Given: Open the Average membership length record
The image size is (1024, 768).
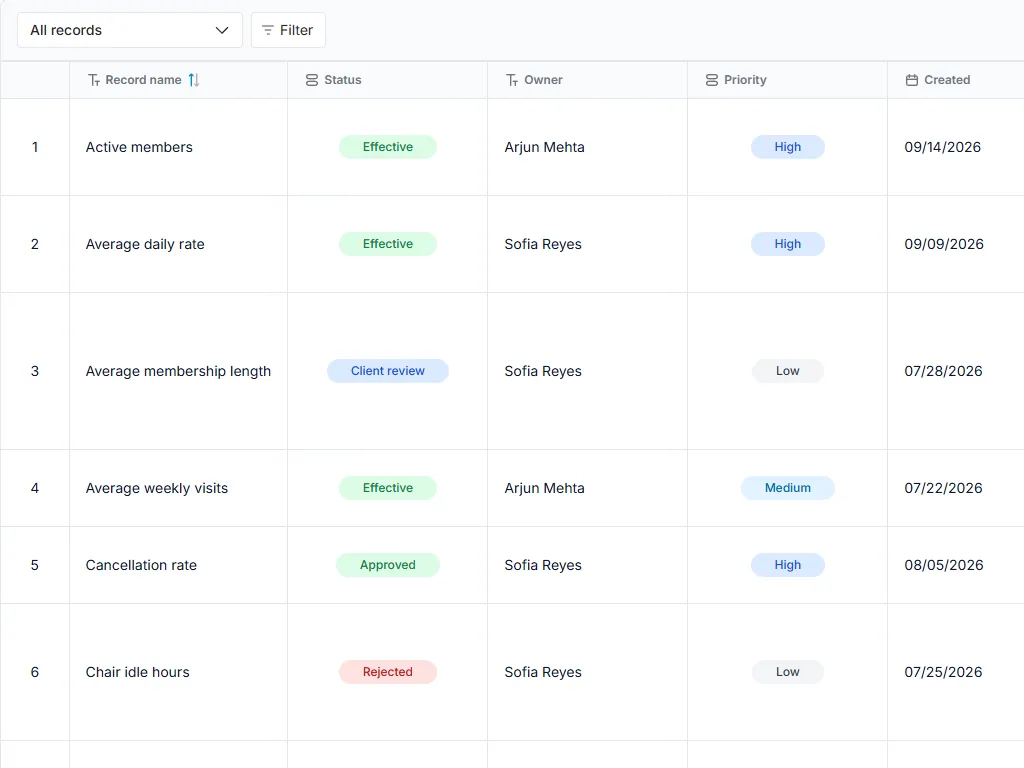Looking at the screenshot, I should pos(178,371).
